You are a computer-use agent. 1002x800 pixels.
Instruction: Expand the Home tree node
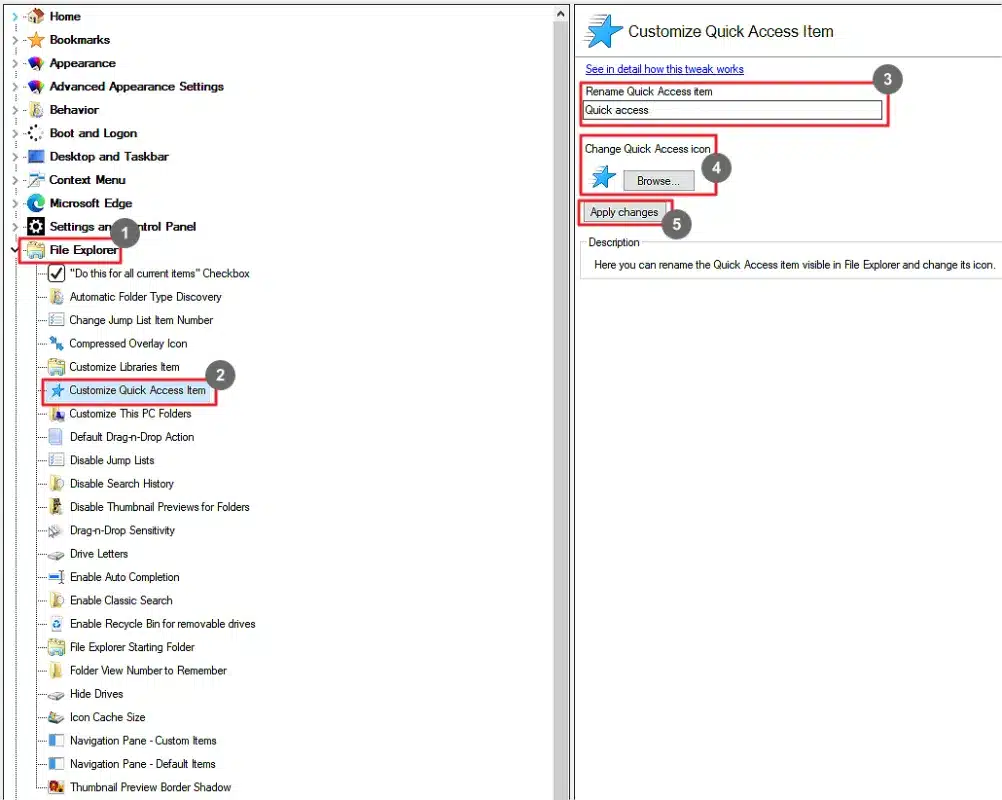[15, 17]
